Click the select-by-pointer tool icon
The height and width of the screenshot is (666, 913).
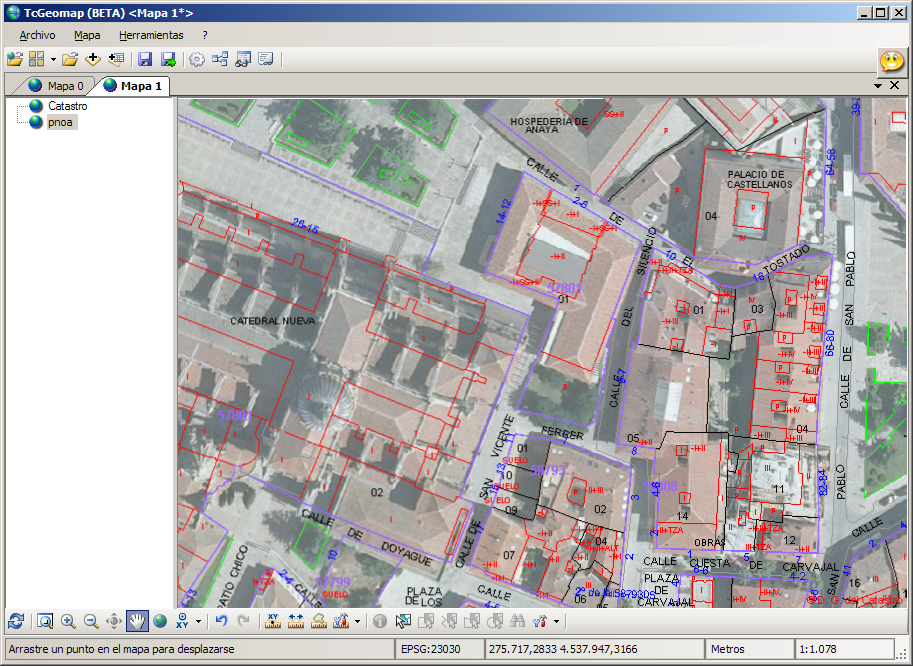click(x=403, y=621)
